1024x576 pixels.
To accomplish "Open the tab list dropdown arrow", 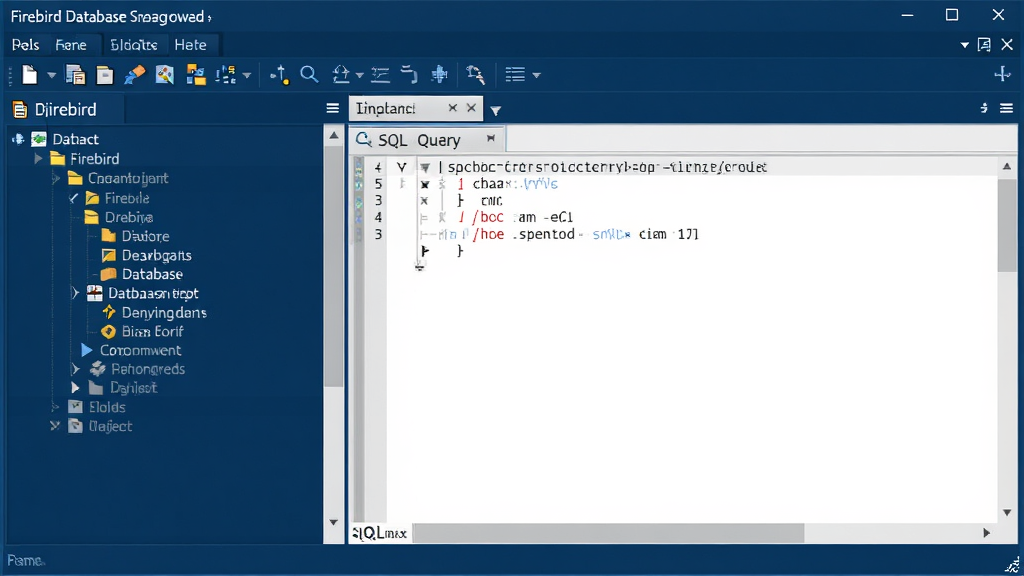I will pyautogui.click(x=496, y=110).
